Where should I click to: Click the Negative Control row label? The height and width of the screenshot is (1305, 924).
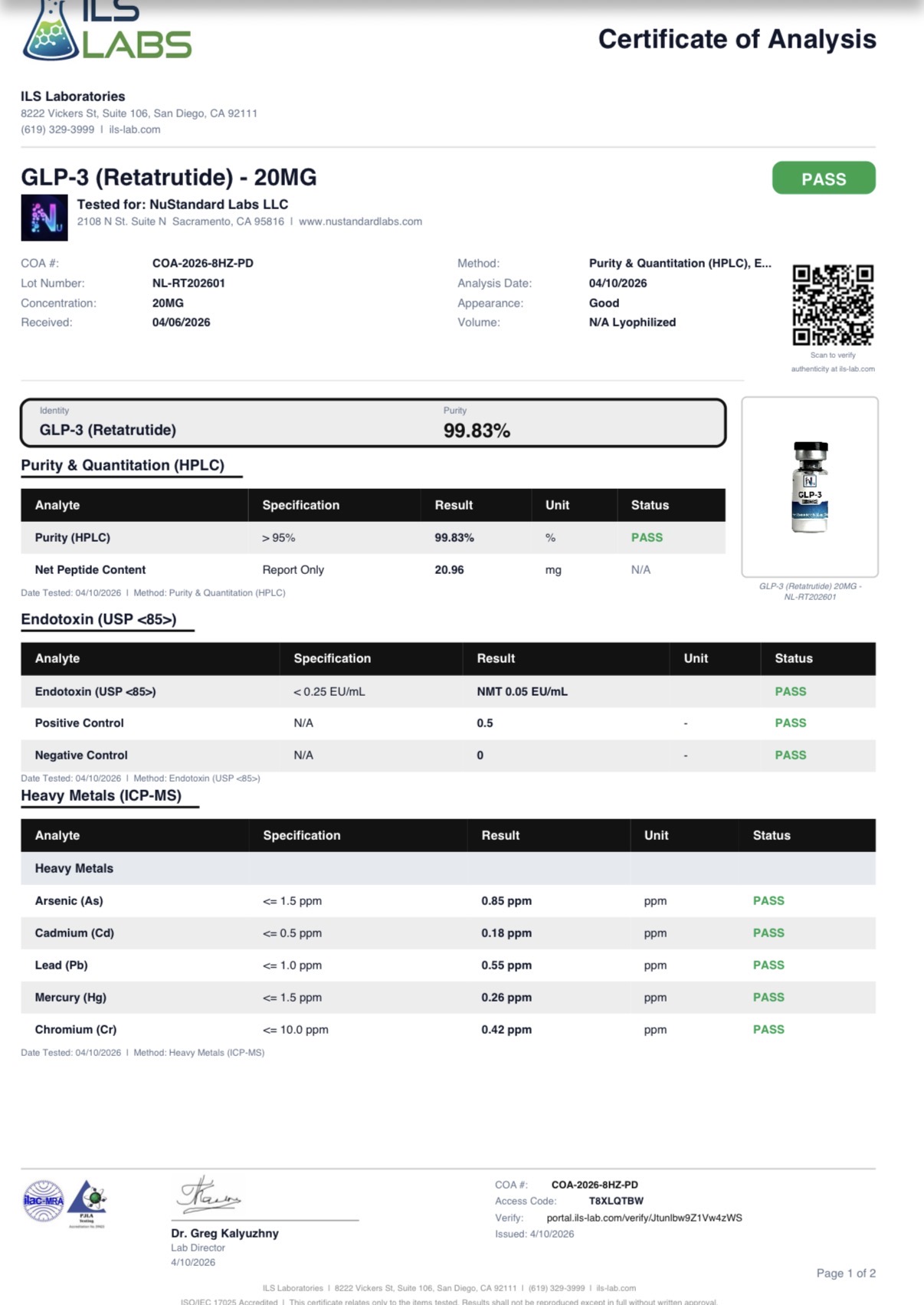pos(81,755)
